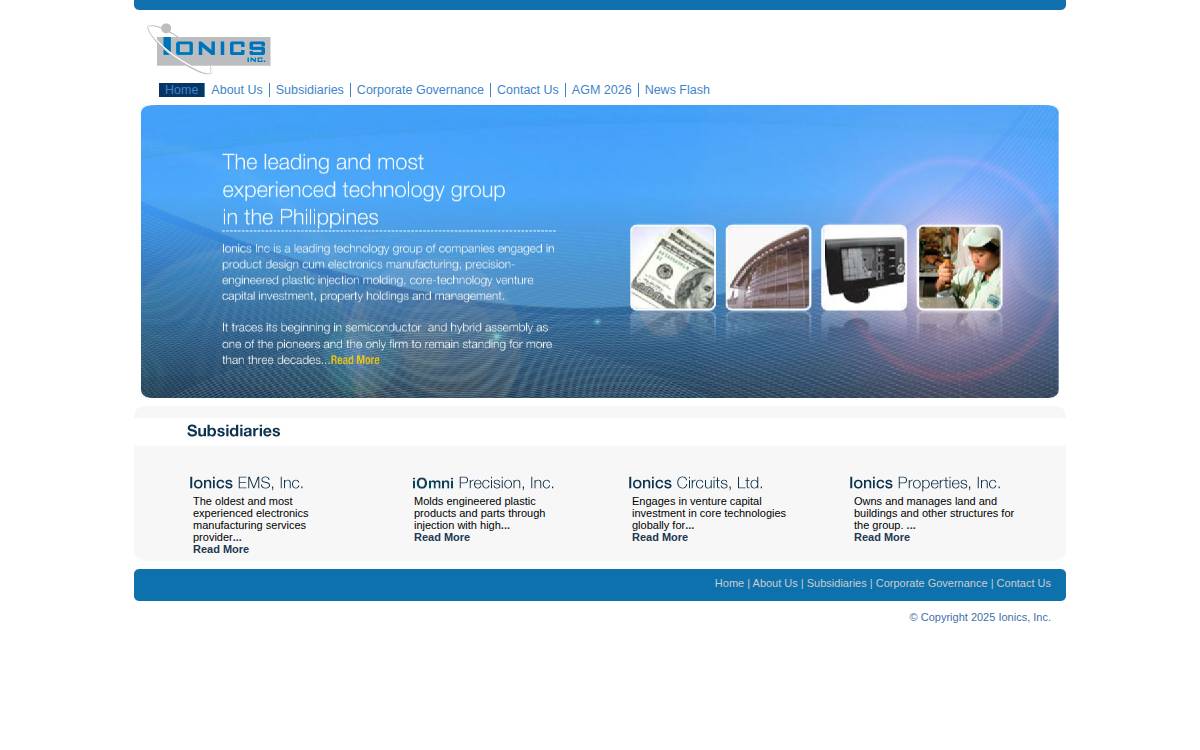Open Subsidiaries in the top navigation
1200x750 pixels.
[310, 90]
